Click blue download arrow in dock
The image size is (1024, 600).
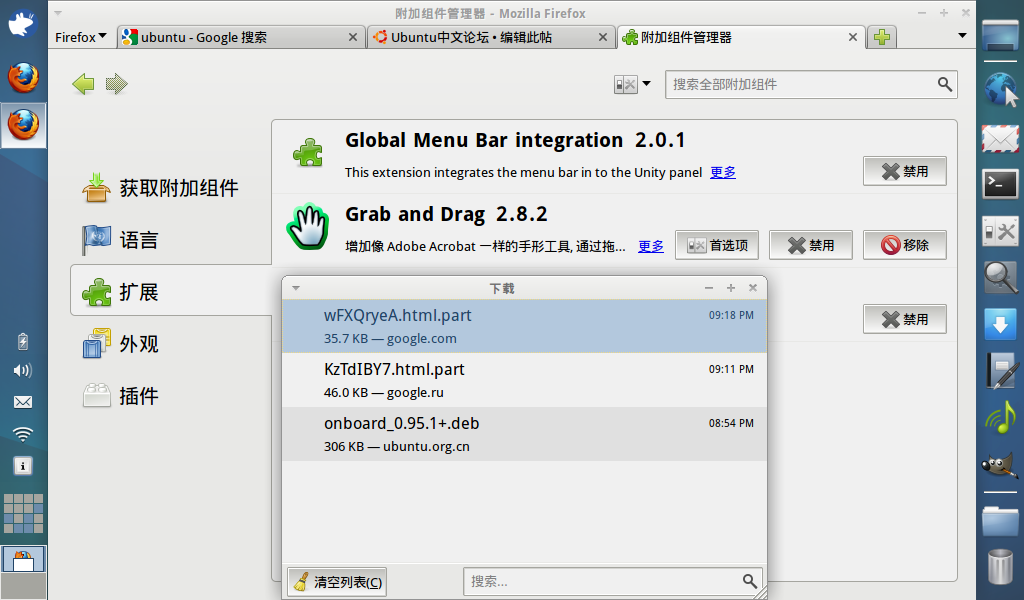coord(1000,324)
